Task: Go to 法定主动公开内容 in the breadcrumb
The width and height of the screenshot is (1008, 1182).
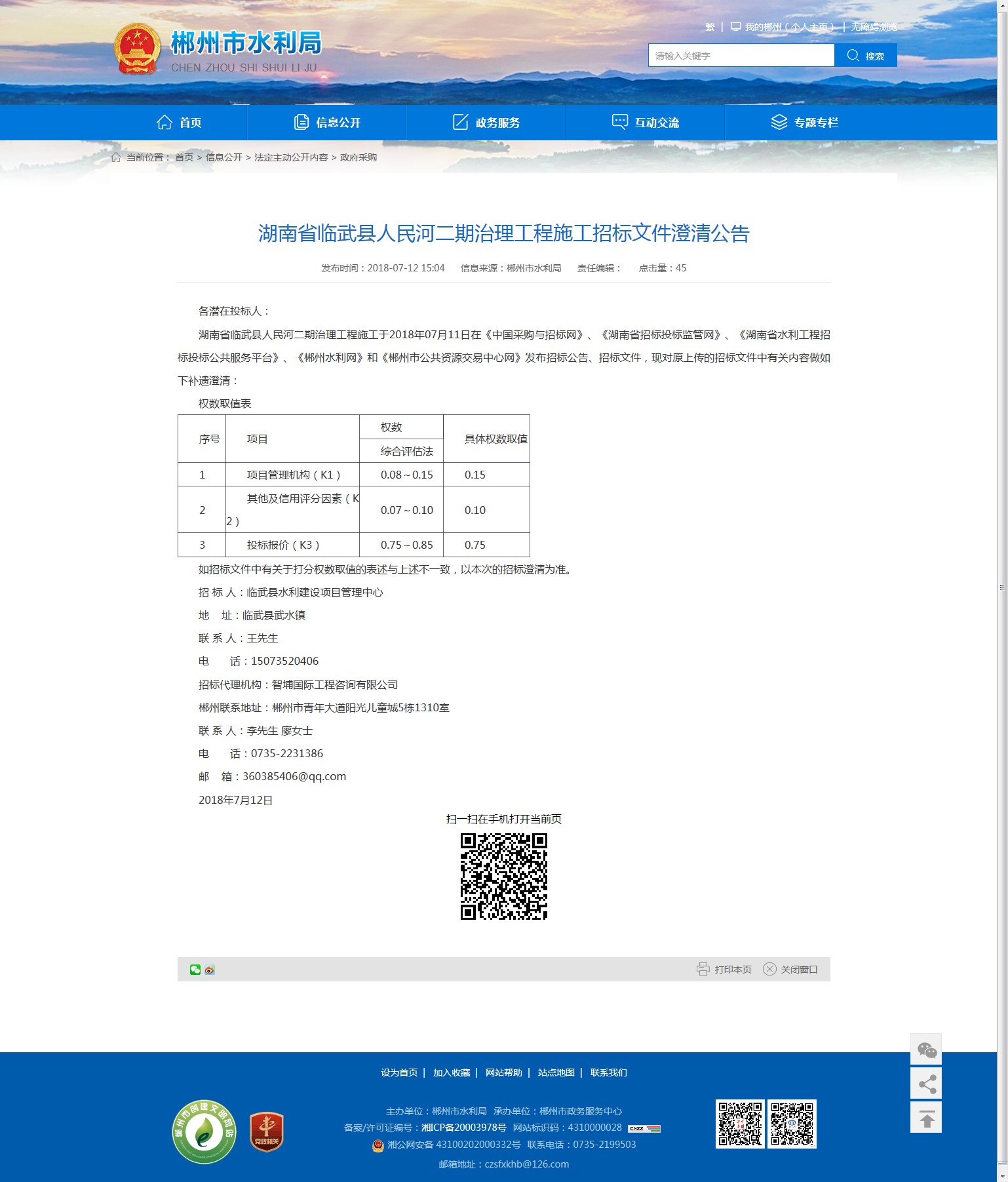Action: click(x=291, y=157)
